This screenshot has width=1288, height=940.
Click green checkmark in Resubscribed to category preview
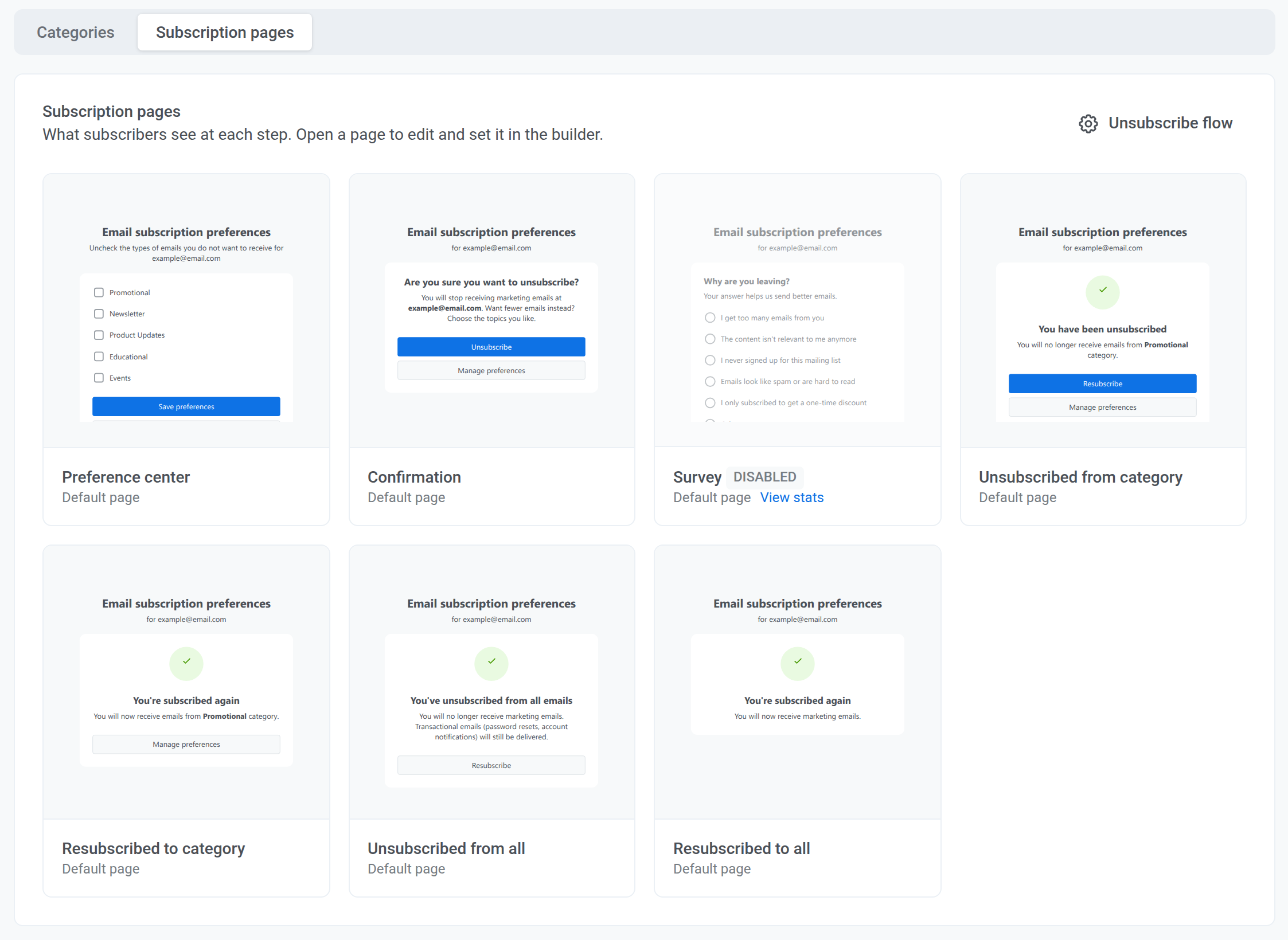186,663
